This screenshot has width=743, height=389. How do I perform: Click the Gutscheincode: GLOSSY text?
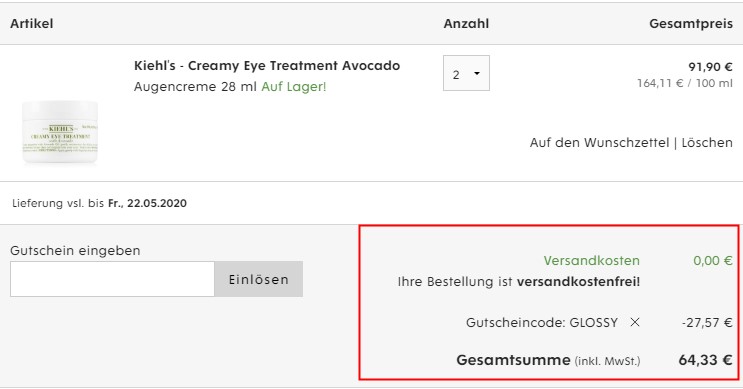coord(542,323)
